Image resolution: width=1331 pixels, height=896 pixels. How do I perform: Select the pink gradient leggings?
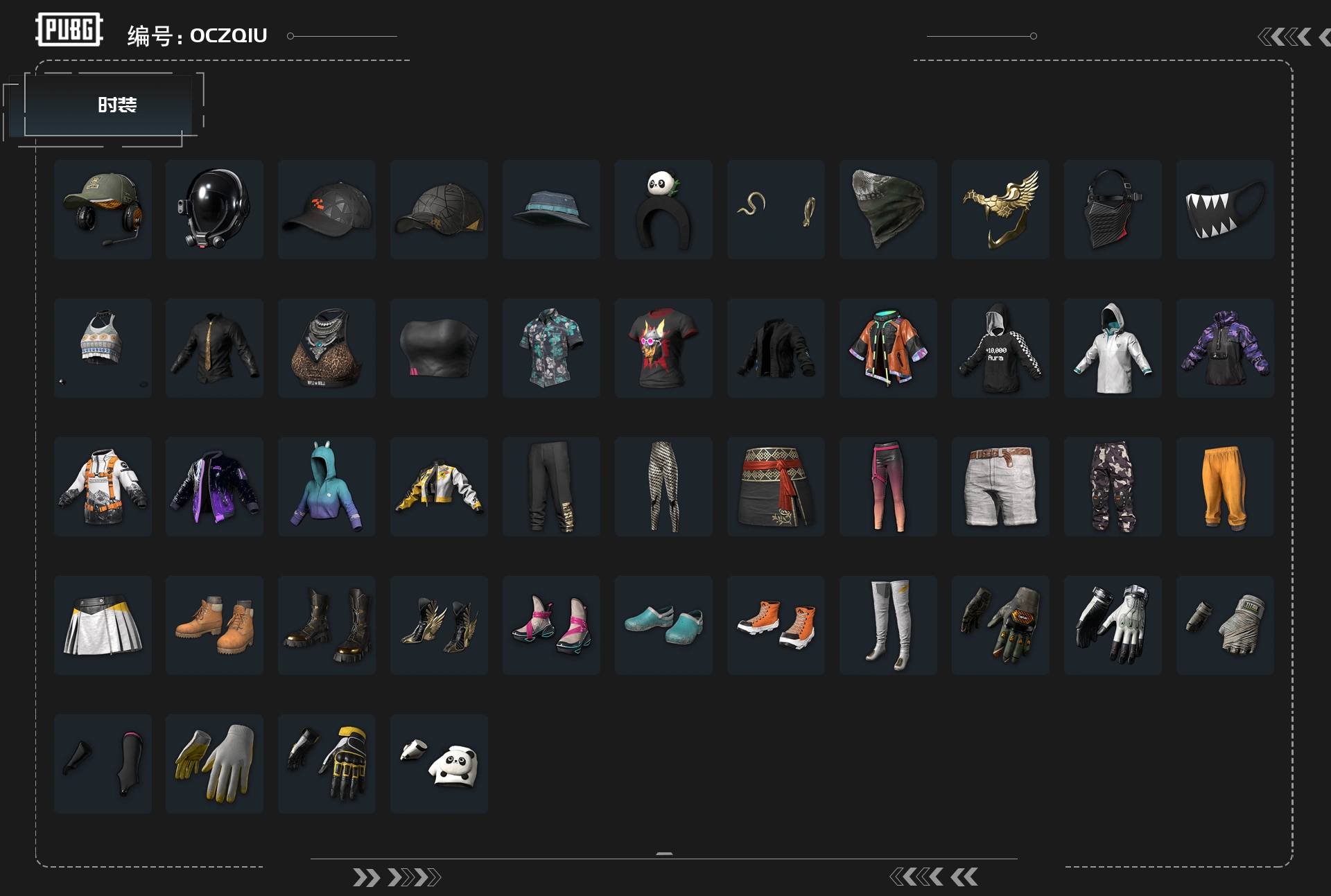point(889,486)
